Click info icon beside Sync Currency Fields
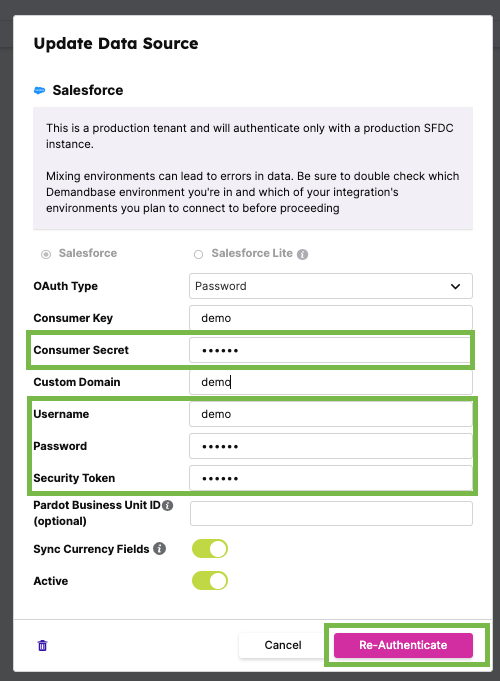Screen dimensions: 500x681 click(x=160, y=549)
